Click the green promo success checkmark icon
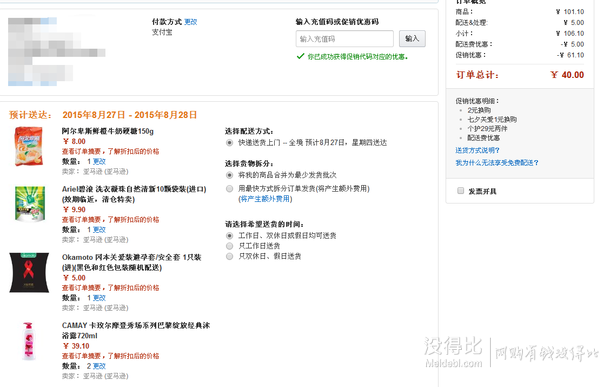The image size is (610, 387). point(300,56)
